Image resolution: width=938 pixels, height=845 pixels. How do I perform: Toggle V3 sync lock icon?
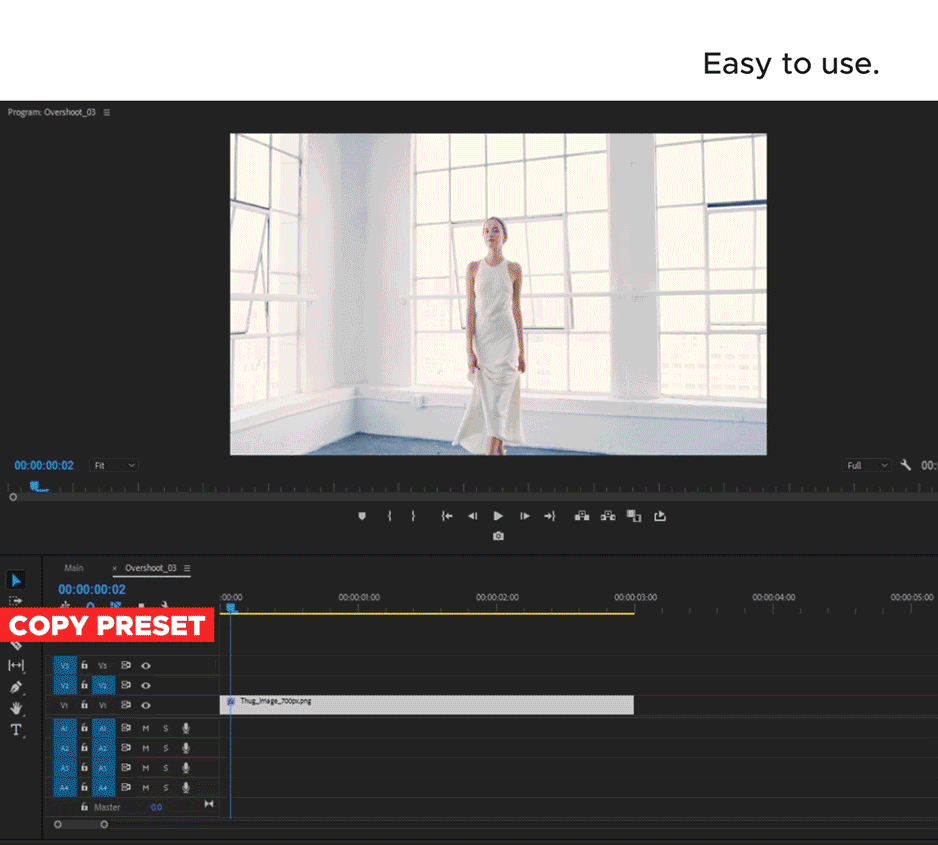click(x=126, y=665)
